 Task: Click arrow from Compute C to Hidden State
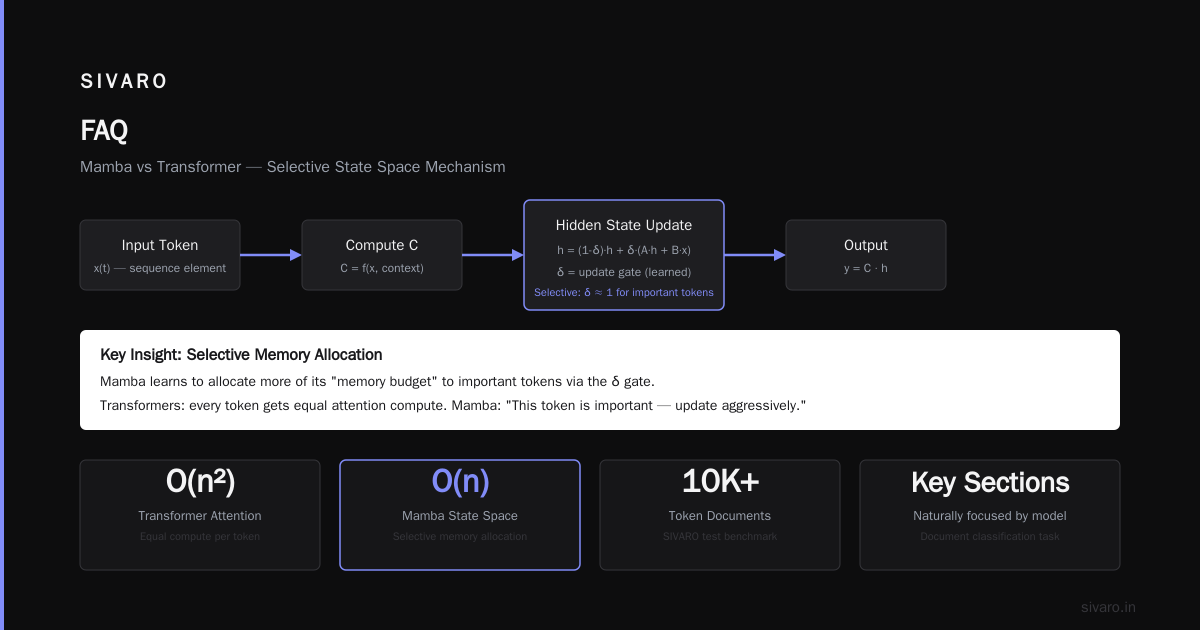click(x=493, y=255)
